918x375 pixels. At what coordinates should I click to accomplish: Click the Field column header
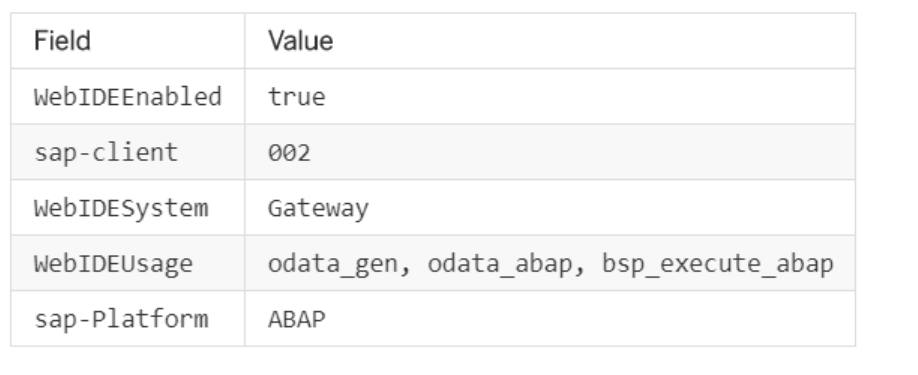tap(62, 41)
